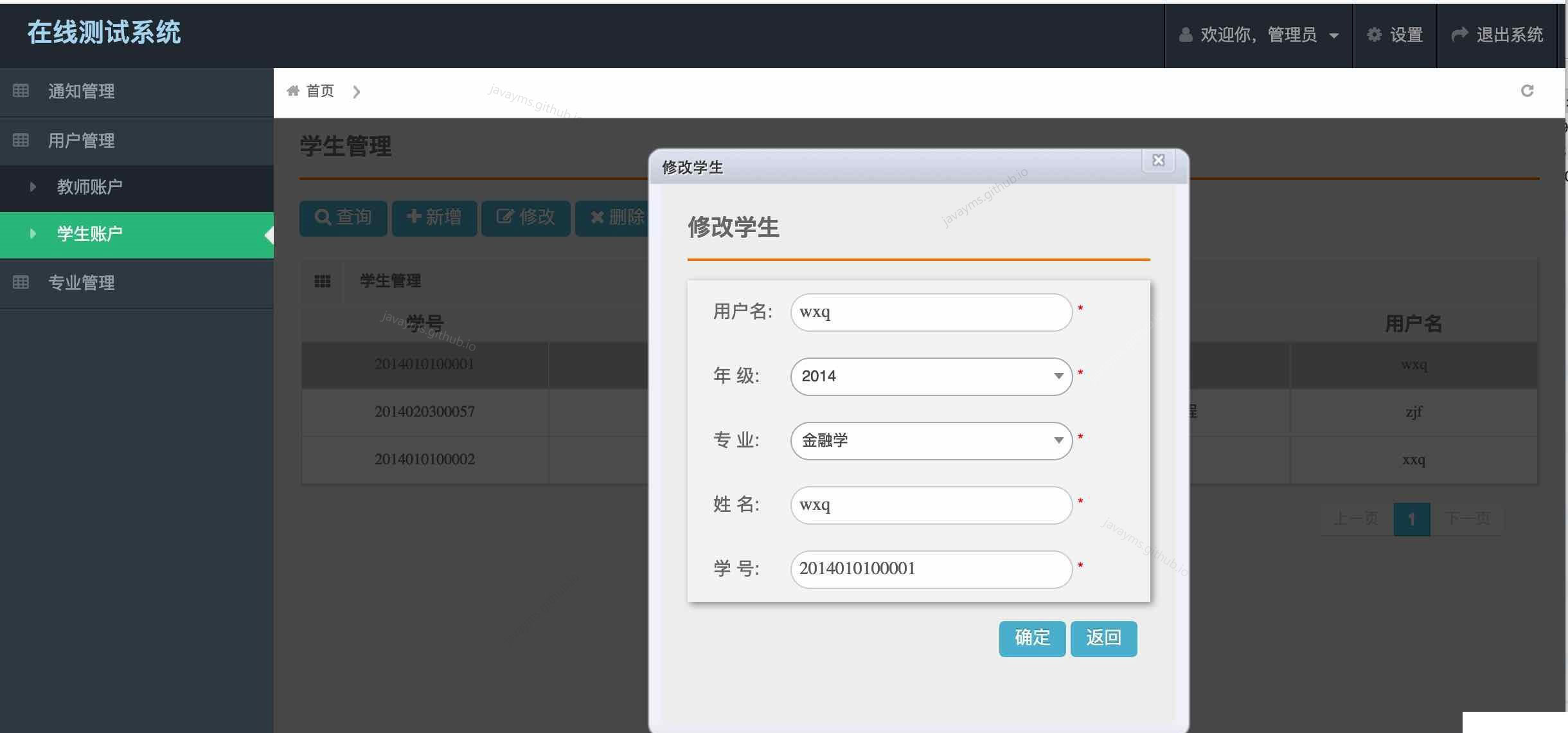Click the grid icon in 学生管理 table header
This screenshot has height=733, width=1568.
click(322, 281)
